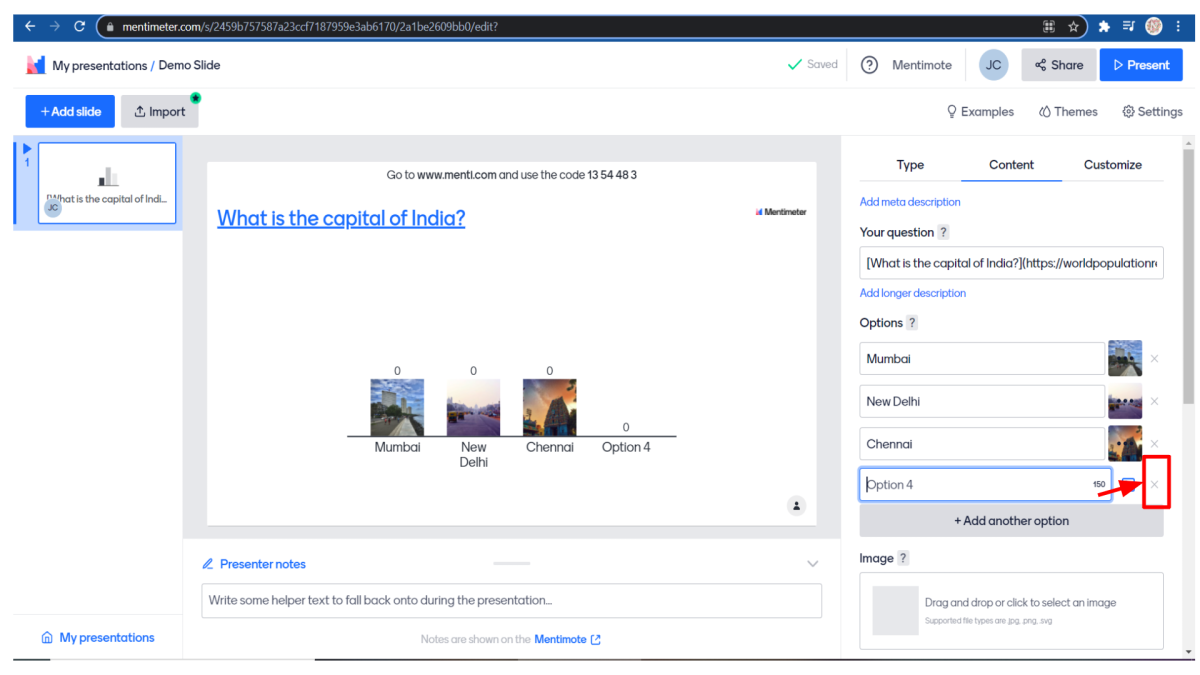The image size is (1200, 675).
Task: Select the slide 1 thumbnail
Action: pyautogui.click(x=107, y=183)
